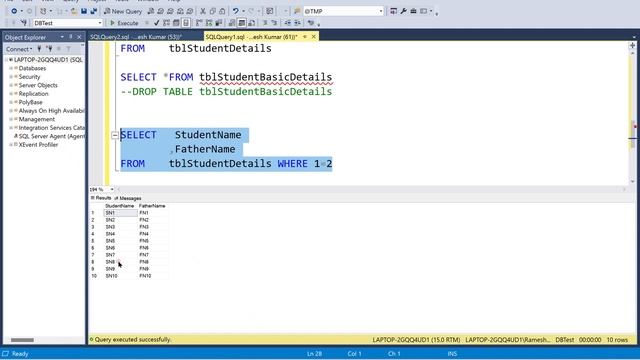Switch to the SQLQuery2.sql tab
The image size is (640, 360).
coord(136,37)
